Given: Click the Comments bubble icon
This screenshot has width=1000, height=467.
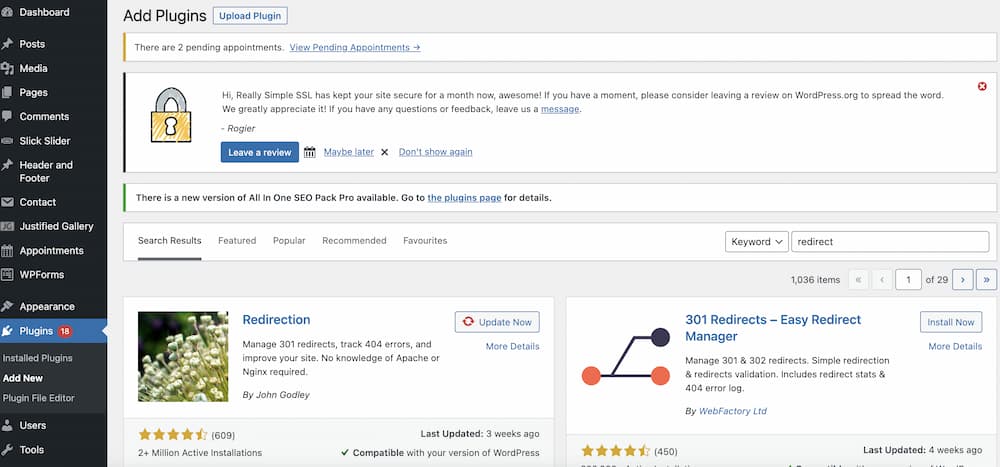Looking at the screenshot, I should click(x=7, y=117).
